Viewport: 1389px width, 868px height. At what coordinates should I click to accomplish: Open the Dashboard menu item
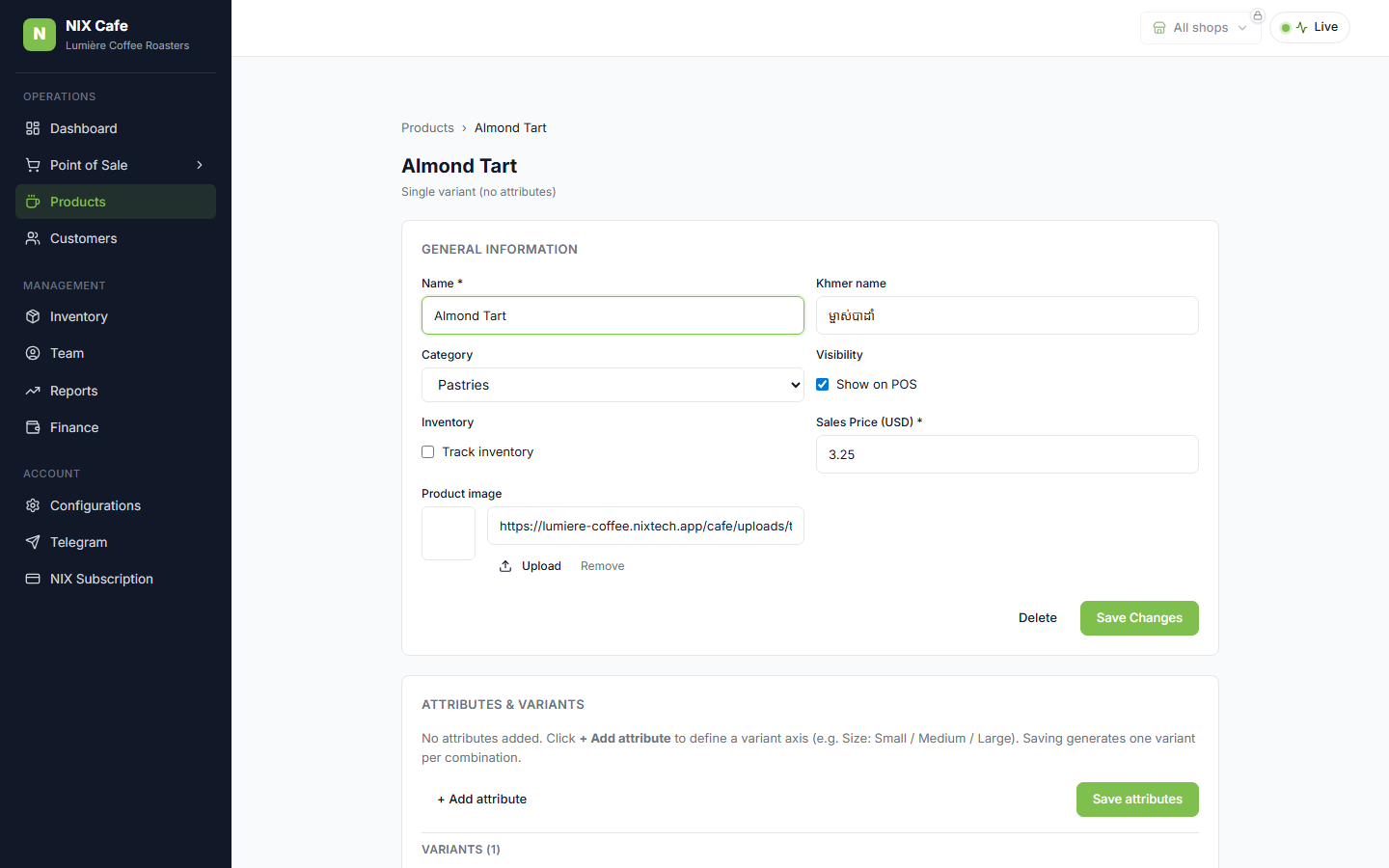coord(116,128)
